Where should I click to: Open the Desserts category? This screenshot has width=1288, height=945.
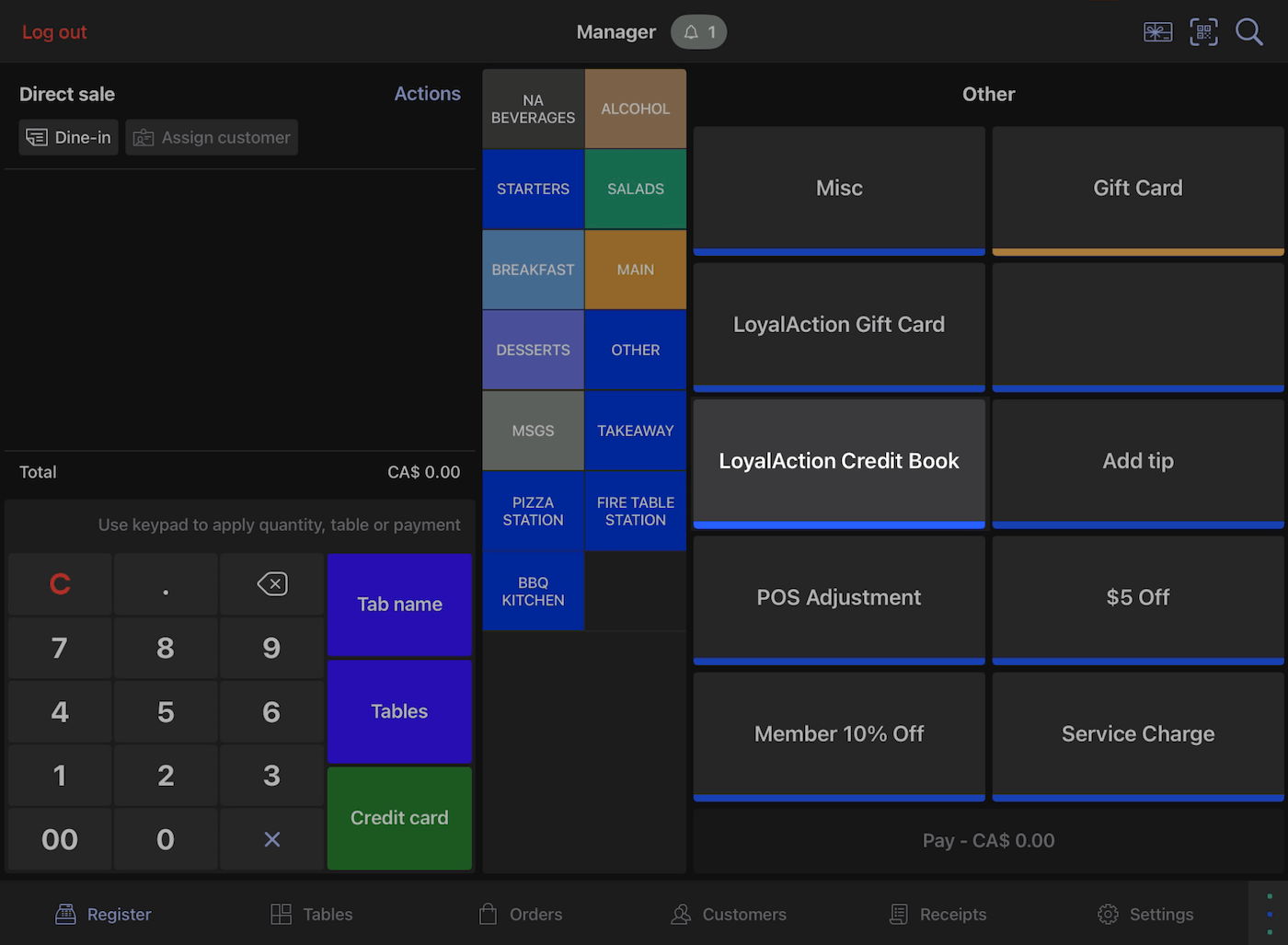[533, 350]
